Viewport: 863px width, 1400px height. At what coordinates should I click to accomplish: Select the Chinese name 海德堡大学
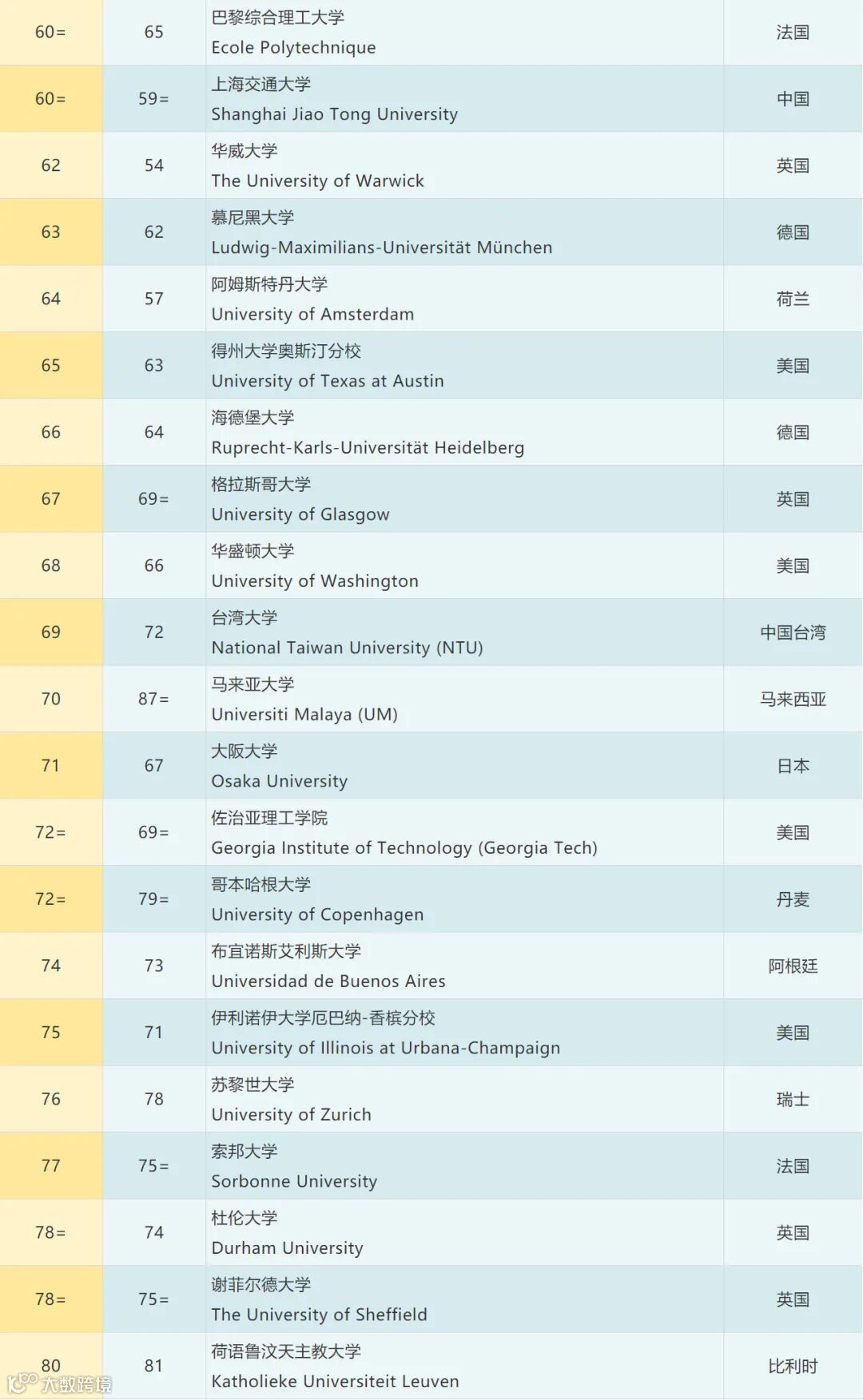coord(253,418)
